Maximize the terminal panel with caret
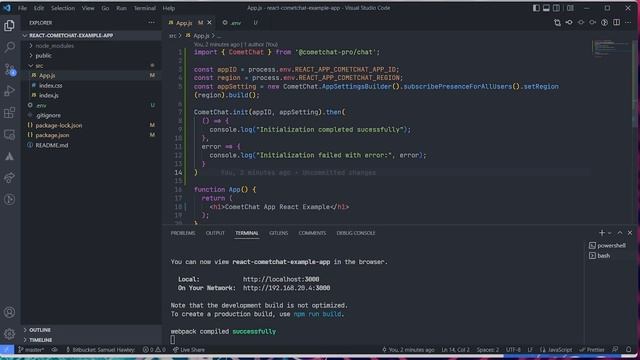640x360 pixels. click(620, 233)
